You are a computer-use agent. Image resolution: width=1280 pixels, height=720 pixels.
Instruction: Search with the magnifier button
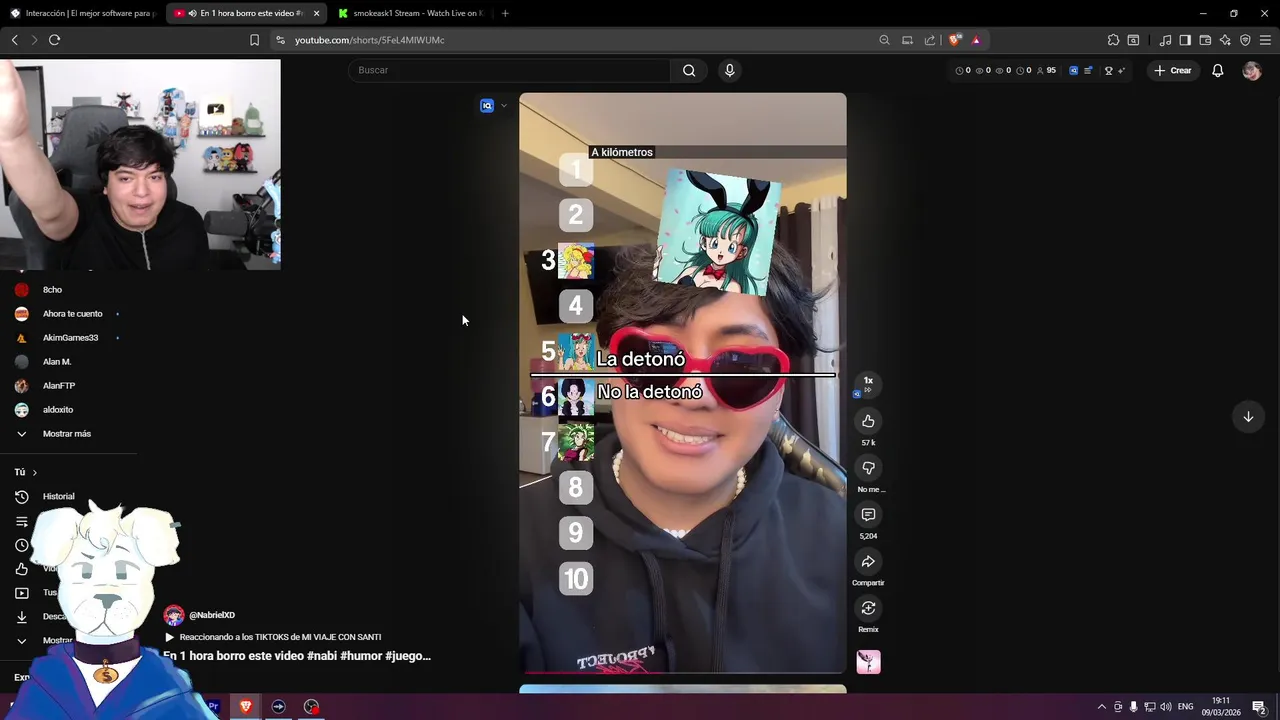pyautogui.click(x=689, y=70)
